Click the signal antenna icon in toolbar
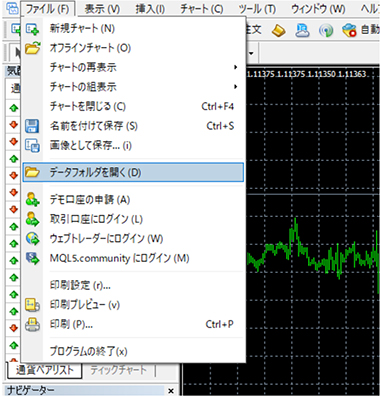This screenshot has width=380, height=397. 326,31
